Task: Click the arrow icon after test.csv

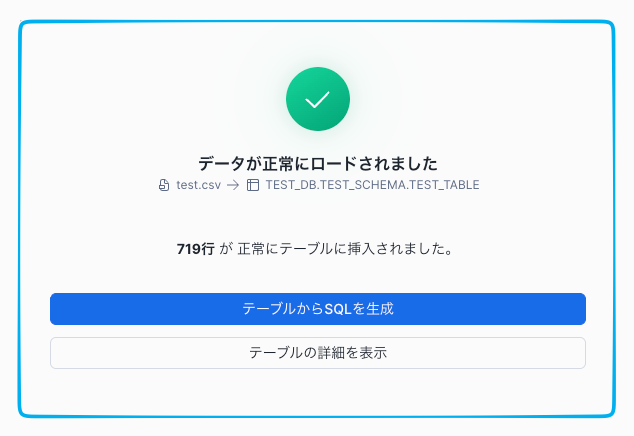Action: click(233, 185)
